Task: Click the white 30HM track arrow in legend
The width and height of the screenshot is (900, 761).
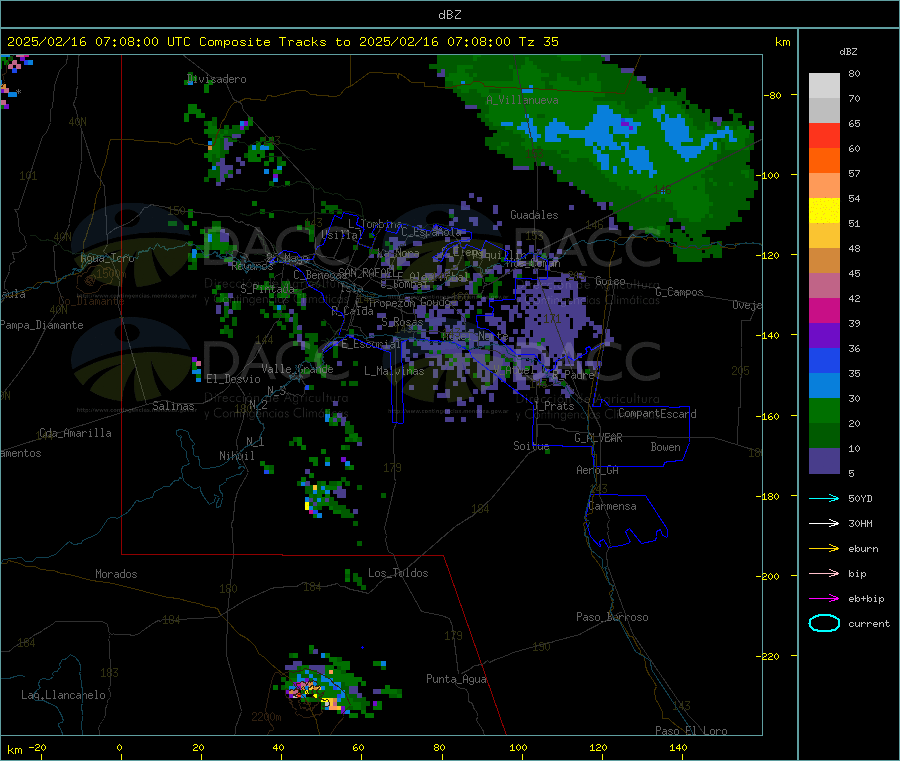Action: click(824, 523)
